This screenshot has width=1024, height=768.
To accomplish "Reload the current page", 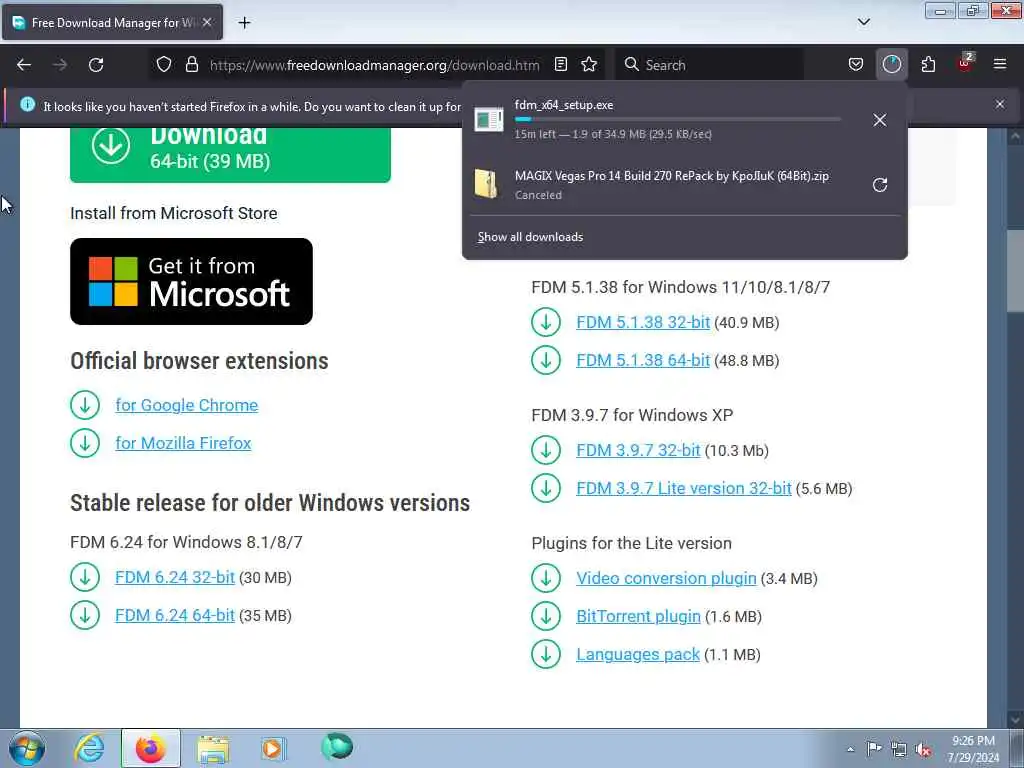I will [96, 65].
